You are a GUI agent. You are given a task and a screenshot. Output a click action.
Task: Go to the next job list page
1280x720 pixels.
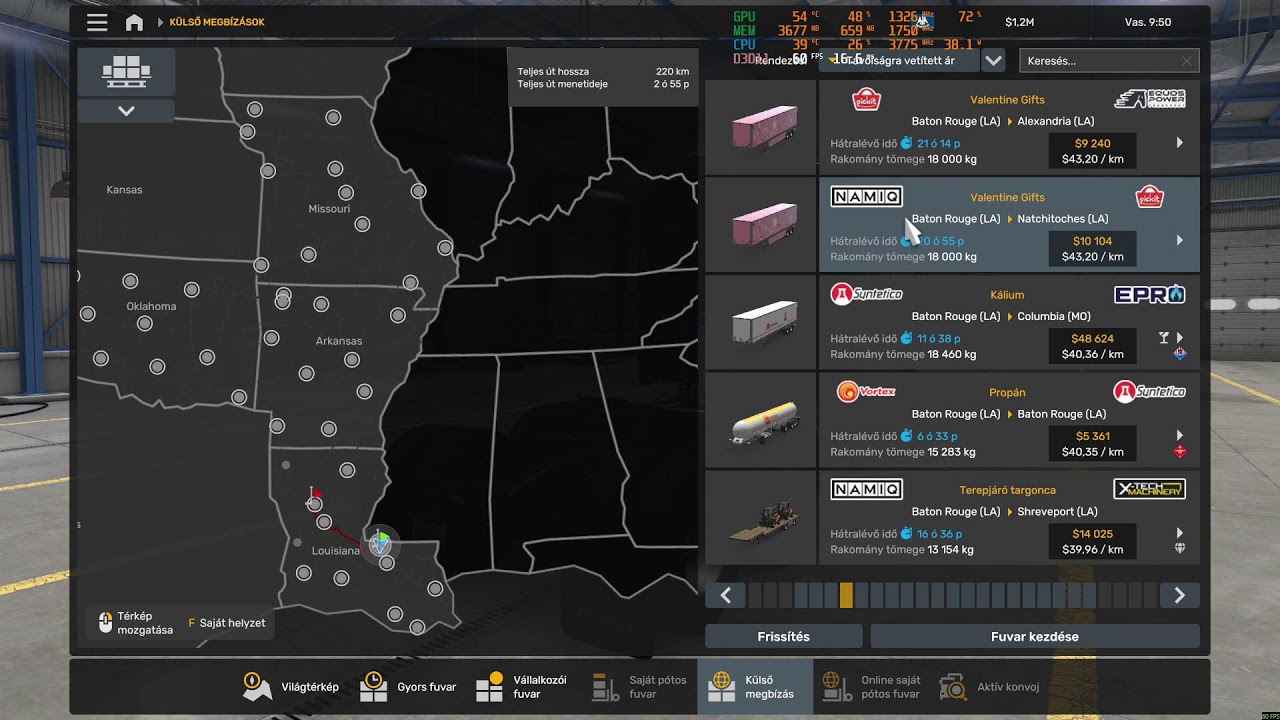1180,595
